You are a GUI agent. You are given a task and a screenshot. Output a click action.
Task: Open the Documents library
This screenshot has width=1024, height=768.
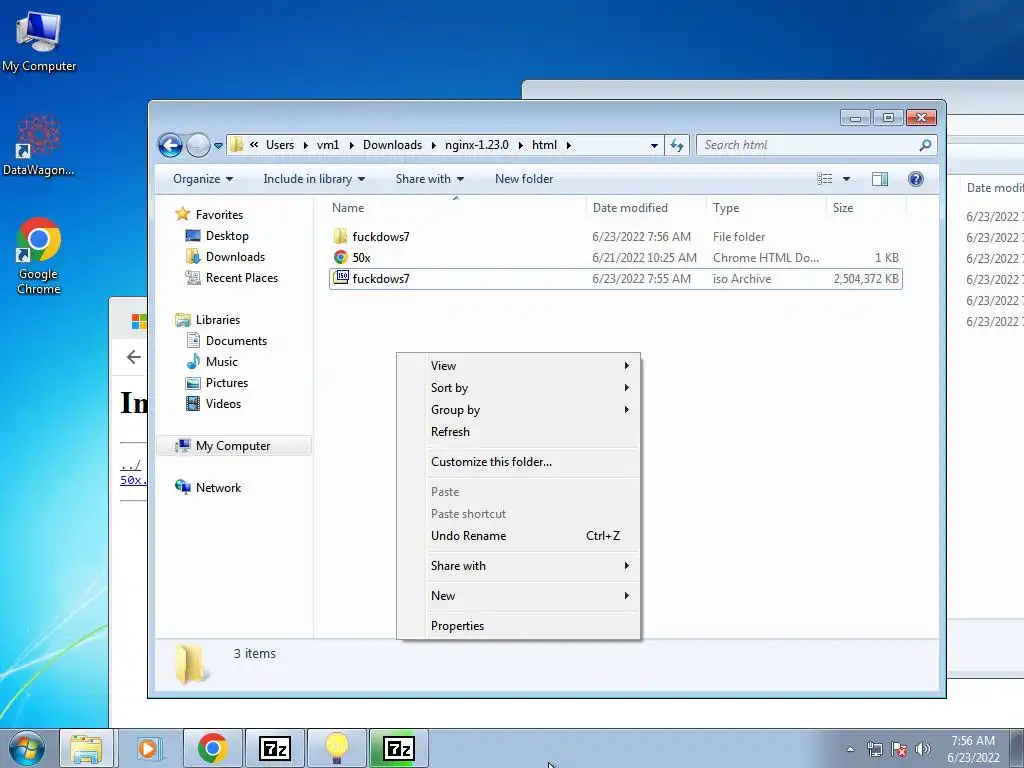pyautogui.click(x=227, y=340)
